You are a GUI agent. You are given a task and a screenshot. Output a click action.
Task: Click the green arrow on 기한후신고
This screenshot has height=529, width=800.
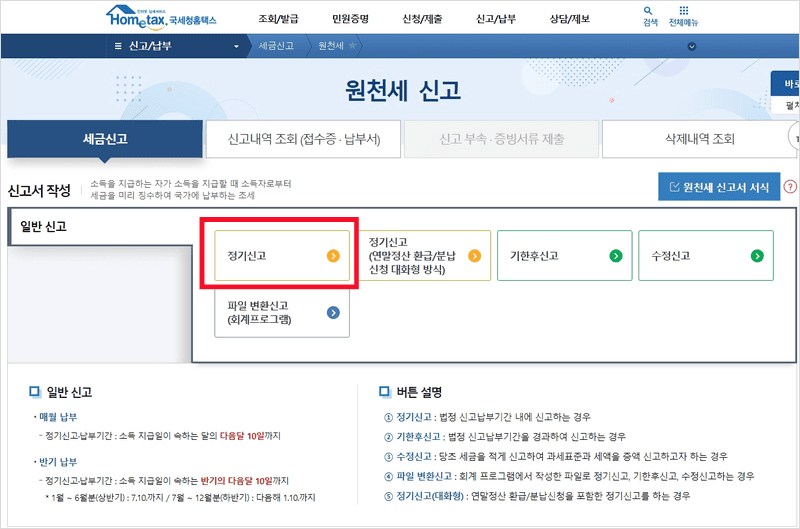pyautogui.click(x=616, y=256)
